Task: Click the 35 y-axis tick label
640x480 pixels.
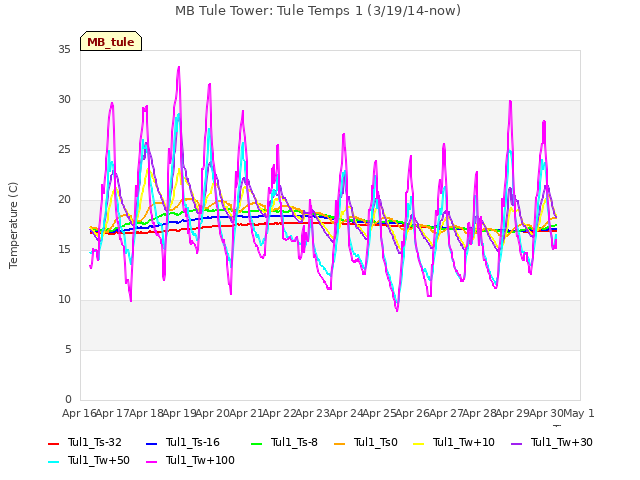Action: pos(64,49)
